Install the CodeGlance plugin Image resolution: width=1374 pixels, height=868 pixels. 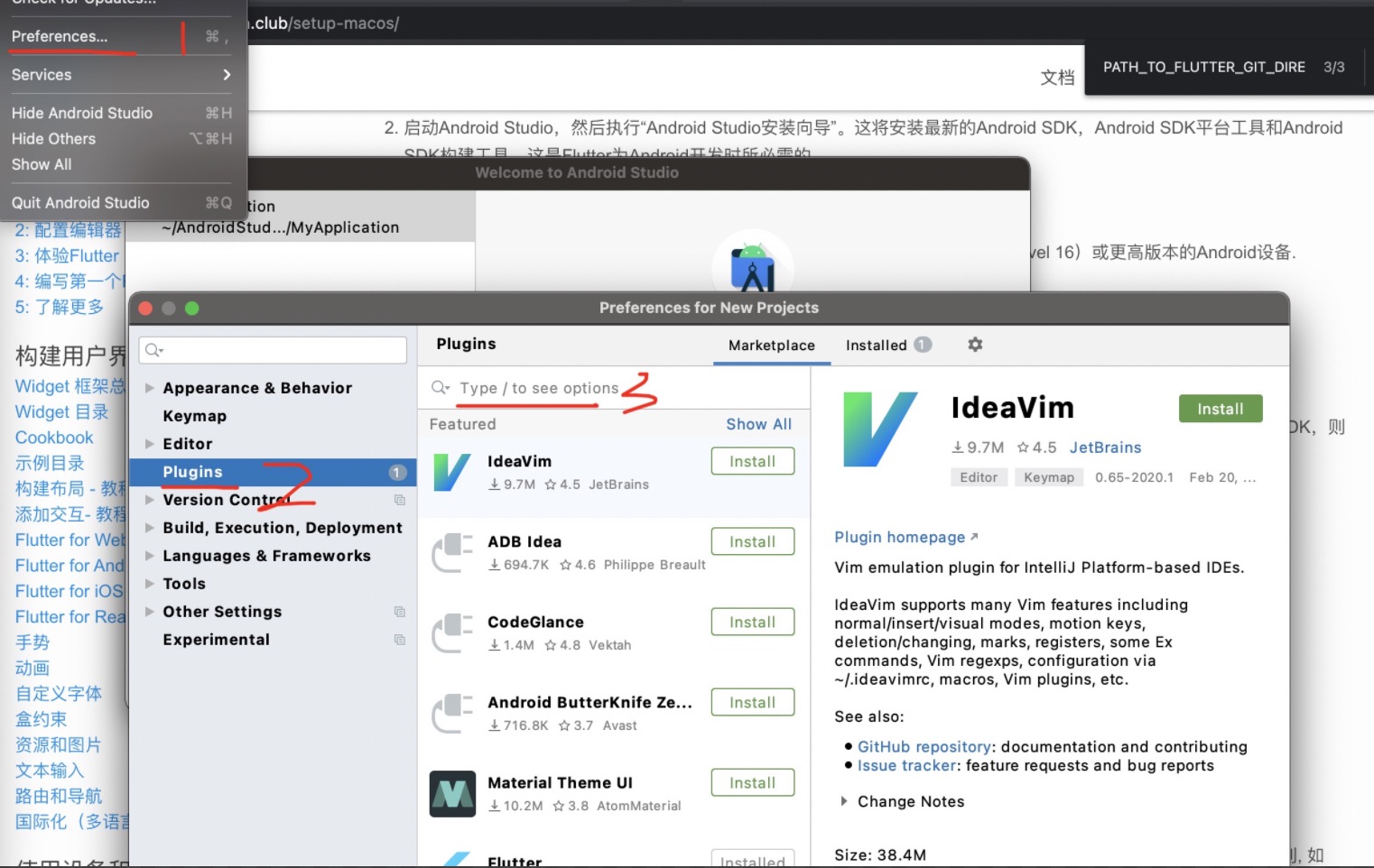pyautogui.click(x=753, y=622)
